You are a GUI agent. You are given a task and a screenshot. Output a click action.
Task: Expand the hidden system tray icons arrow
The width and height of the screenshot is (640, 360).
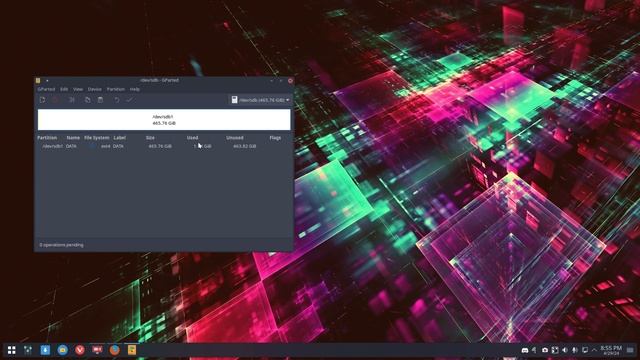(x=594, y=350)
